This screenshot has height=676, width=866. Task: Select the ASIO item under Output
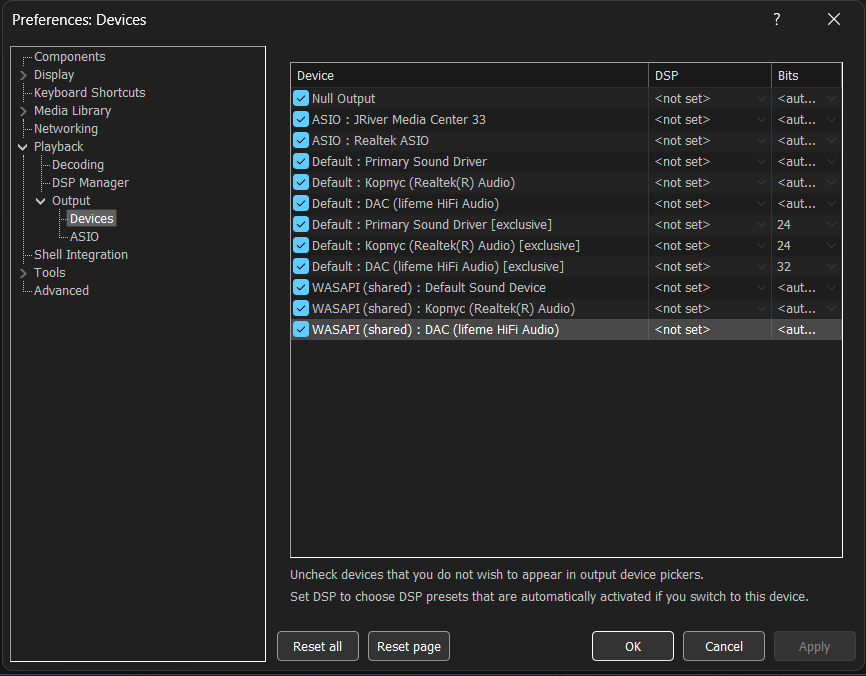84,237
